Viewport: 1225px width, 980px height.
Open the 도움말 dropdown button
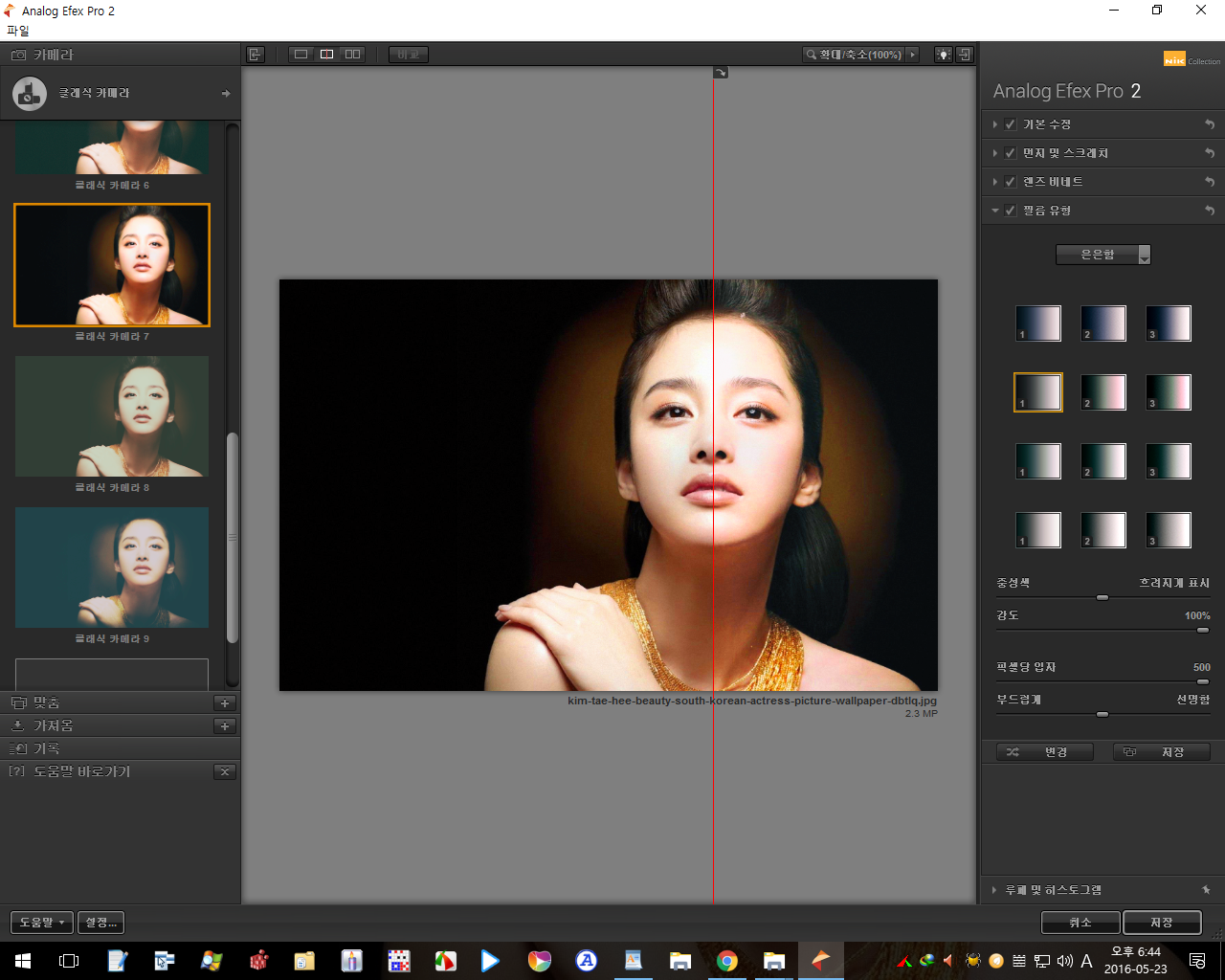pos(41,923)
